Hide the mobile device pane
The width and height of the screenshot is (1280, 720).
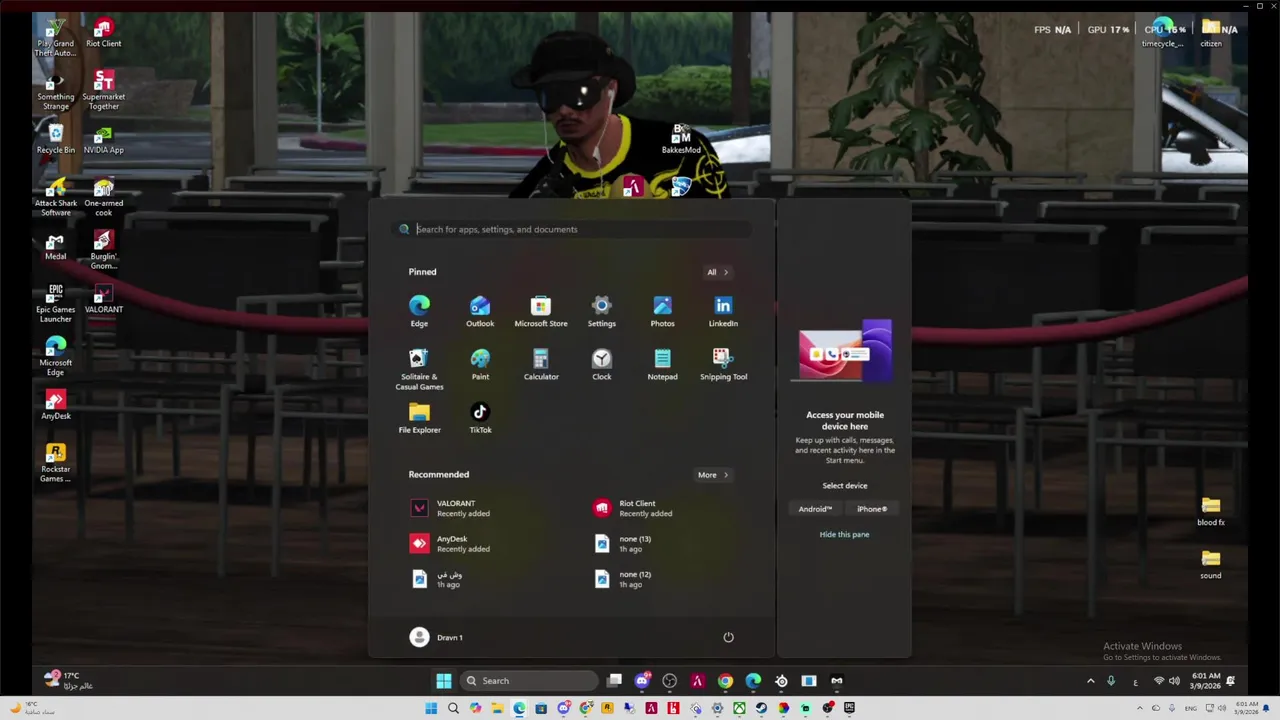coord(844,534)
